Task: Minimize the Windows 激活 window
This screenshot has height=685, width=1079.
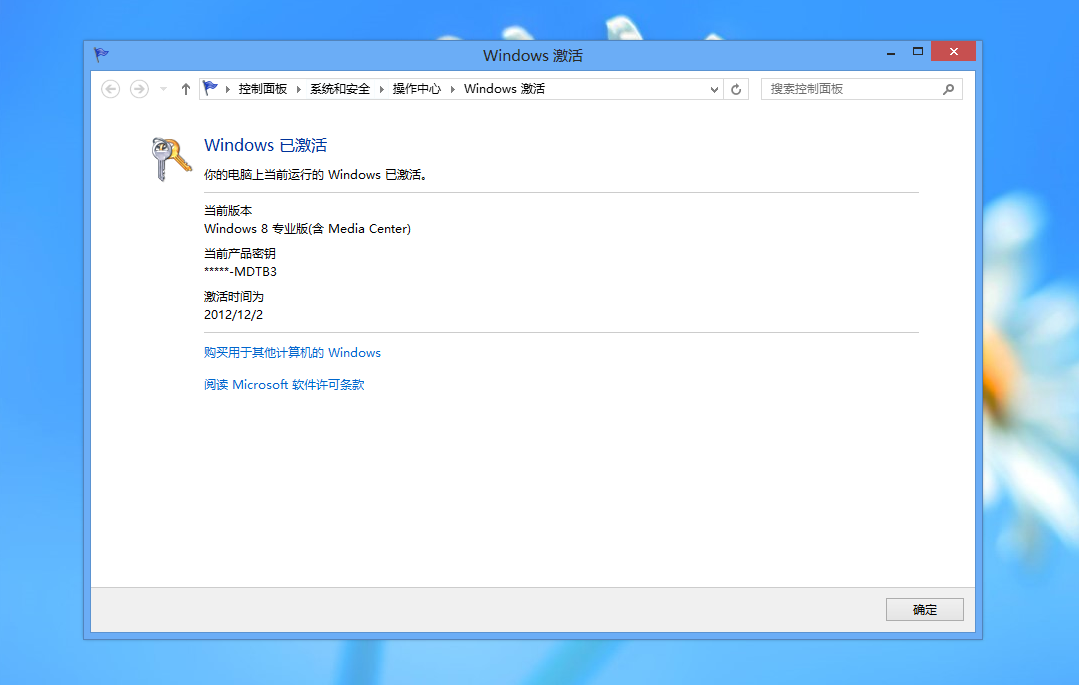Action: pos(891,52)
